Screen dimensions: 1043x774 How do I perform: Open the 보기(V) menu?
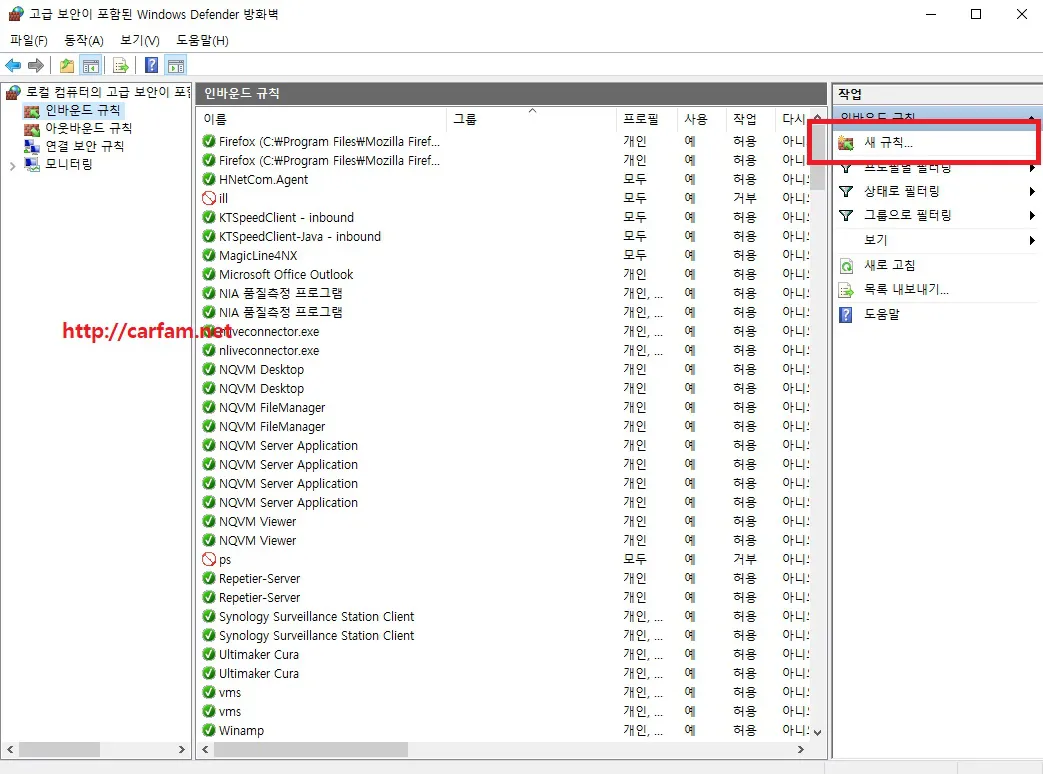[x=140, y=41]
